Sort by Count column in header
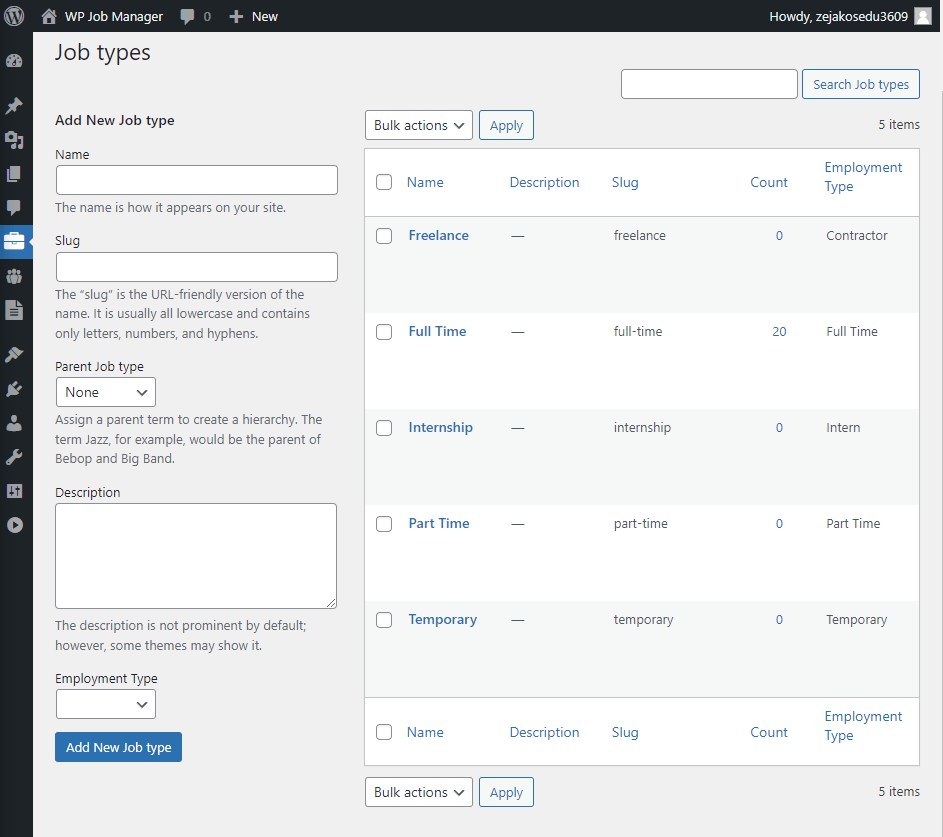Image resolution: width=943 pixels, height=837 pixels. click(x=769, y=182)
